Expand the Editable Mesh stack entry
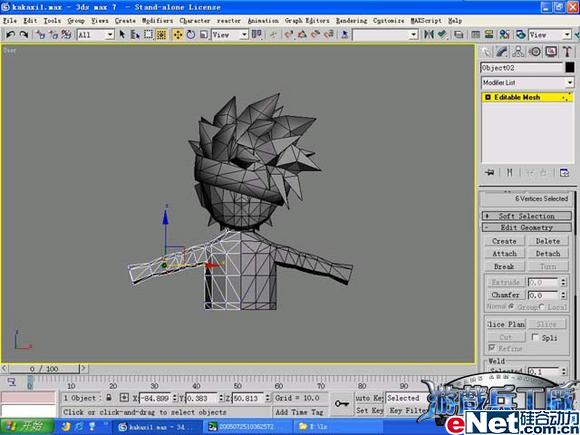This screenshot has width=580, height=435. [x=488, y=97]
